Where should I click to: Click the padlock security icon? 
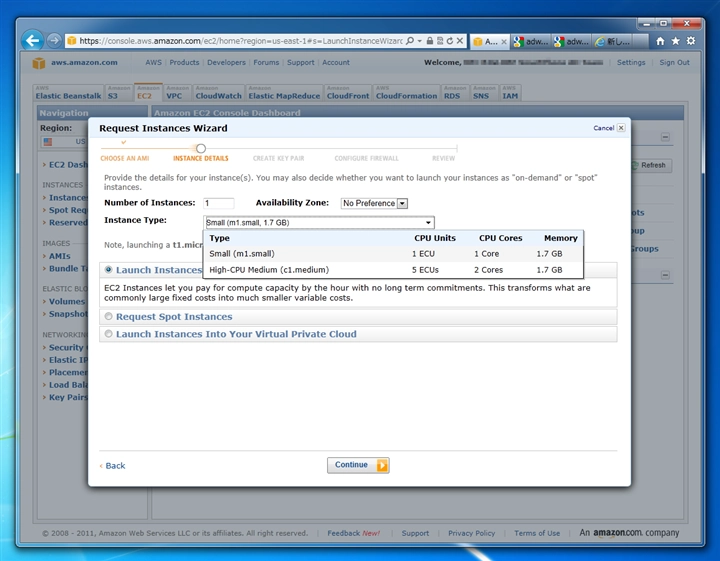pos(429,41)
